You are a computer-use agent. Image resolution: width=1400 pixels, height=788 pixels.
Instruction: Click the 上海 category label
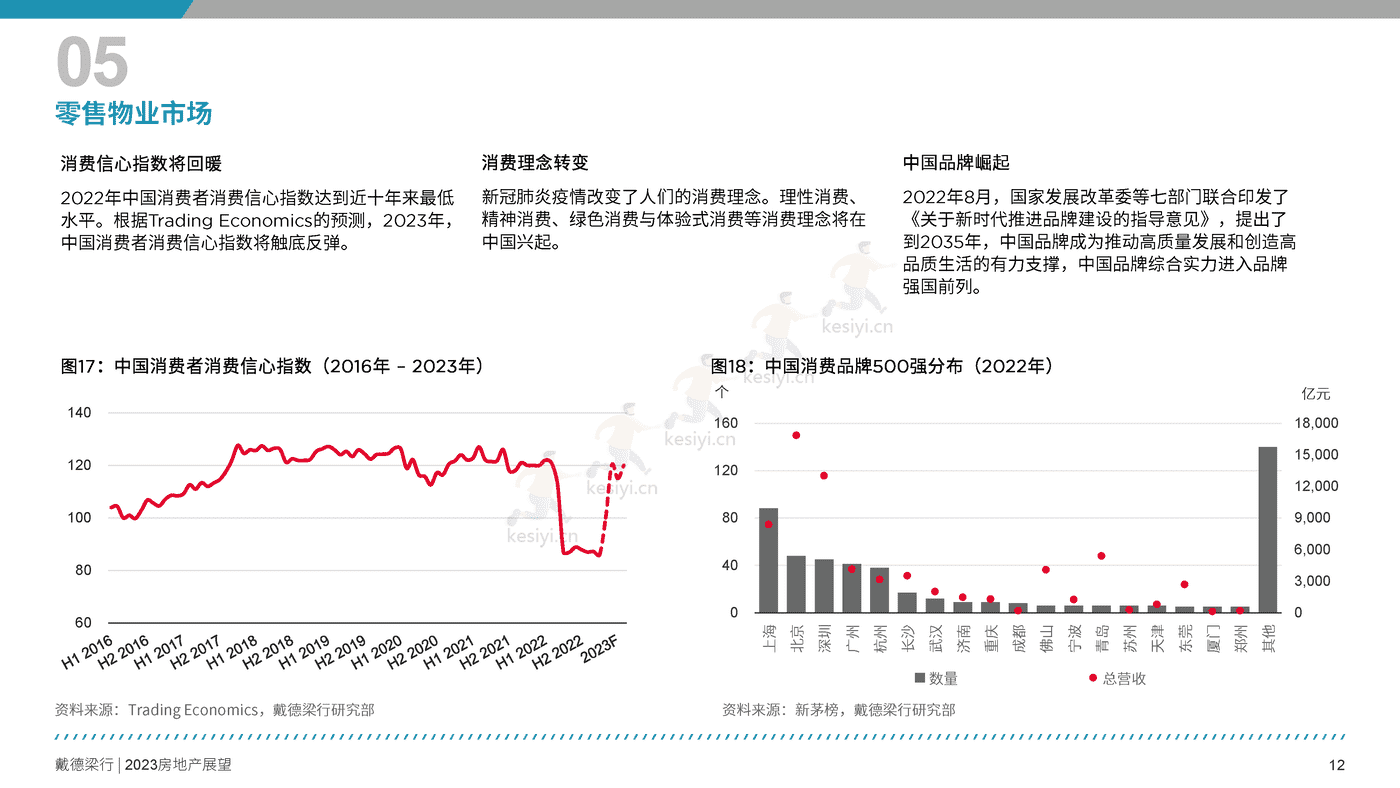click(x=769, y=638)
